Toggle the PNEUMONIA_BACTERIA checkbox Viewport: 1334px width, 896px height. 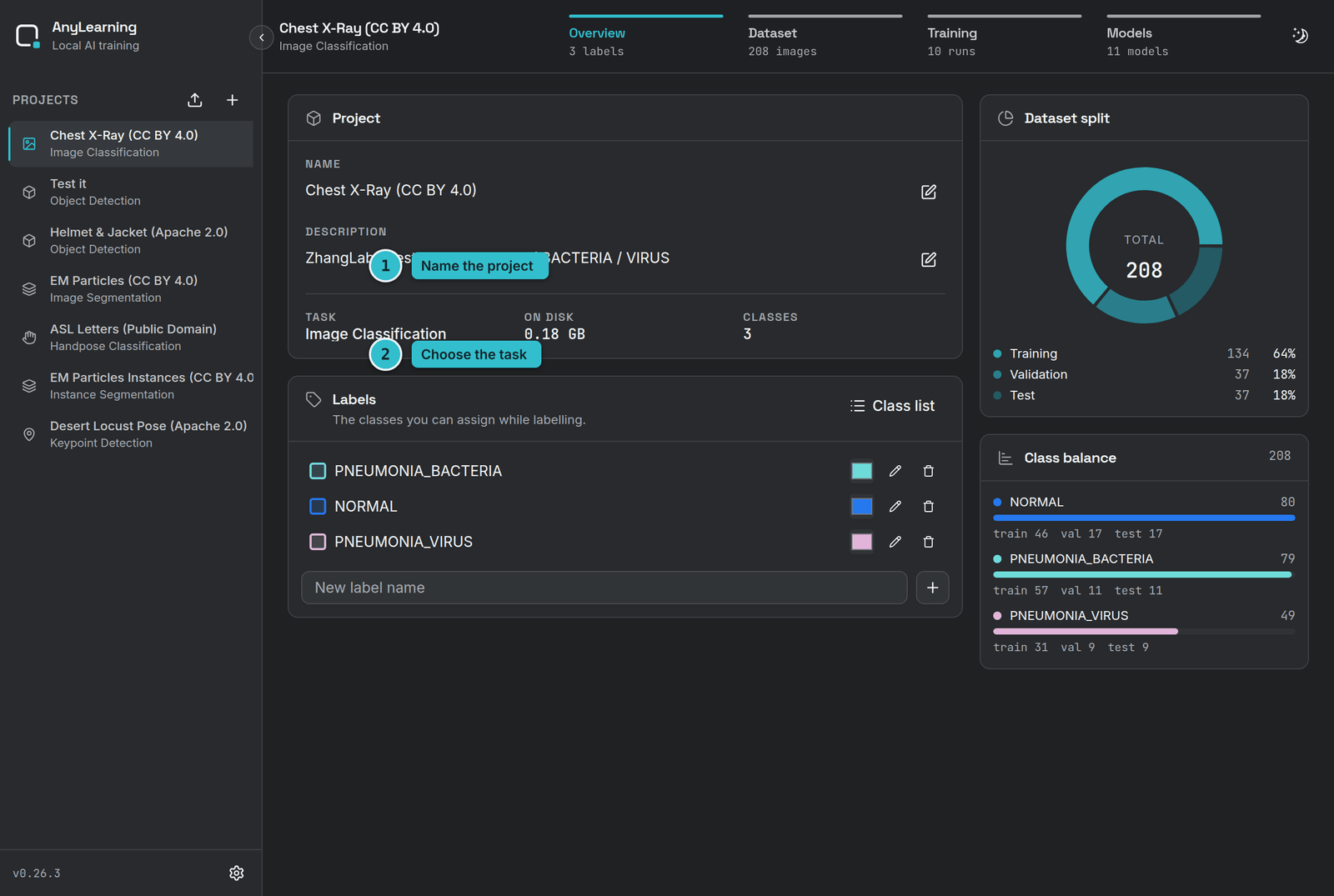click(318, 471)
